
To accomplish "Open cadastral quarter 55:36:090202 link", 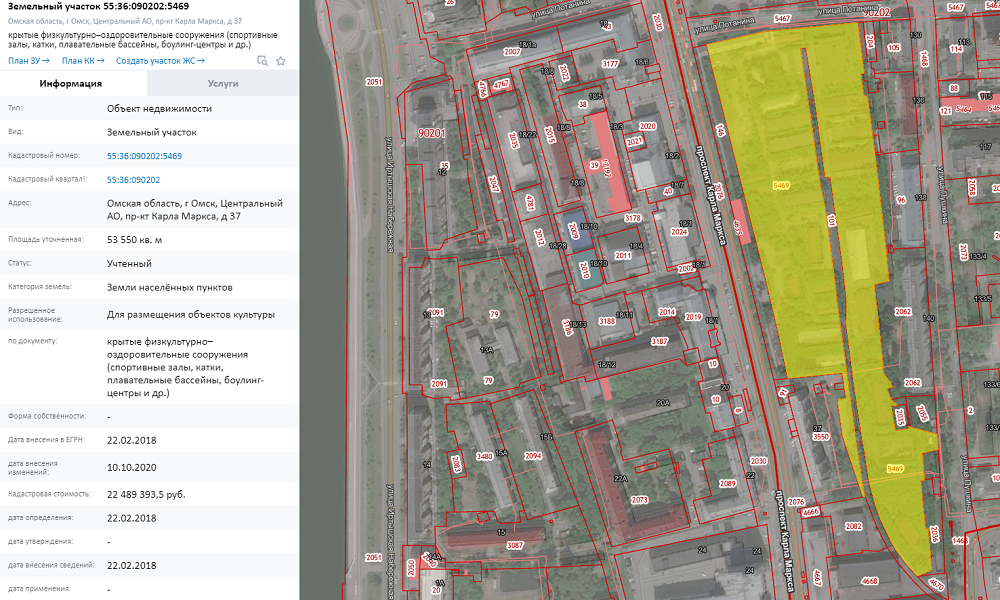I will point(134,180).
